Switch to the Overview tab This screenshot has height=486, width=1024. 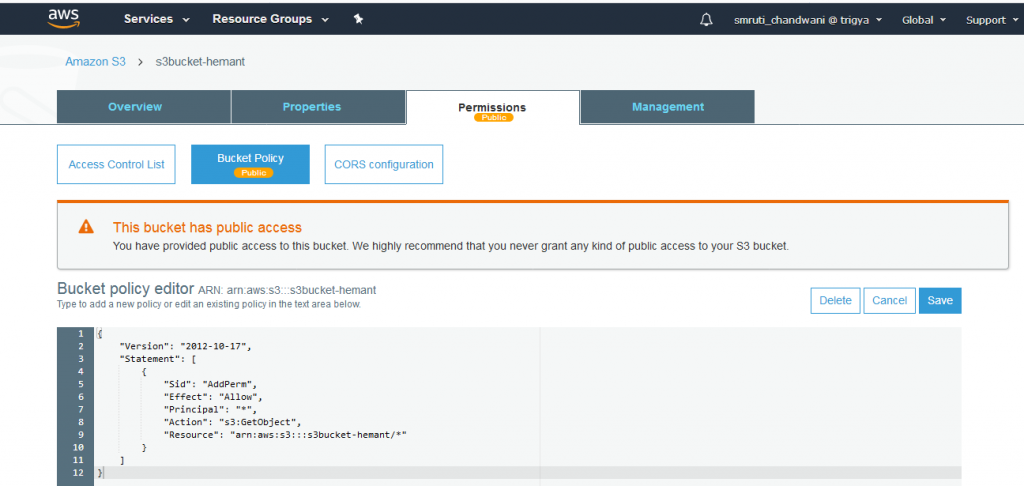144,106
